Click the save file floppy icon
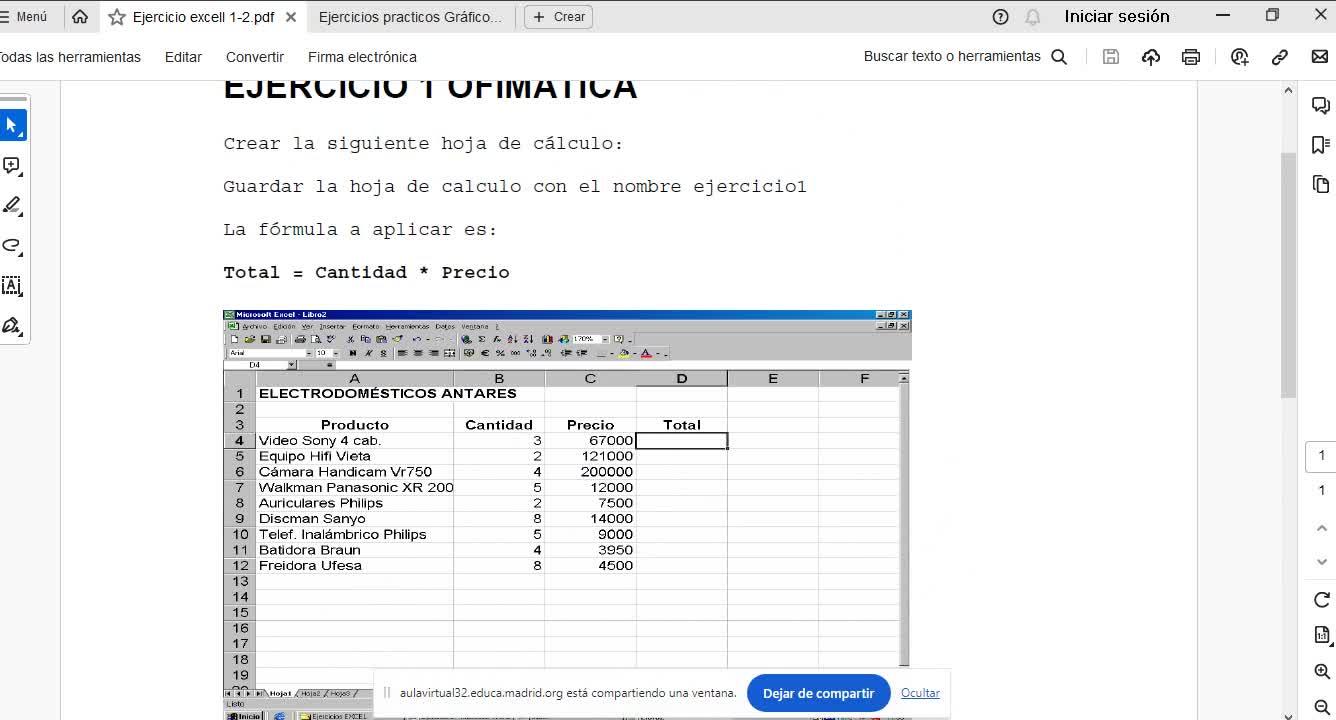Image resolution: width=1336 pixels, height=720 pixels. pyautogui.click(x=1110, y=57)
